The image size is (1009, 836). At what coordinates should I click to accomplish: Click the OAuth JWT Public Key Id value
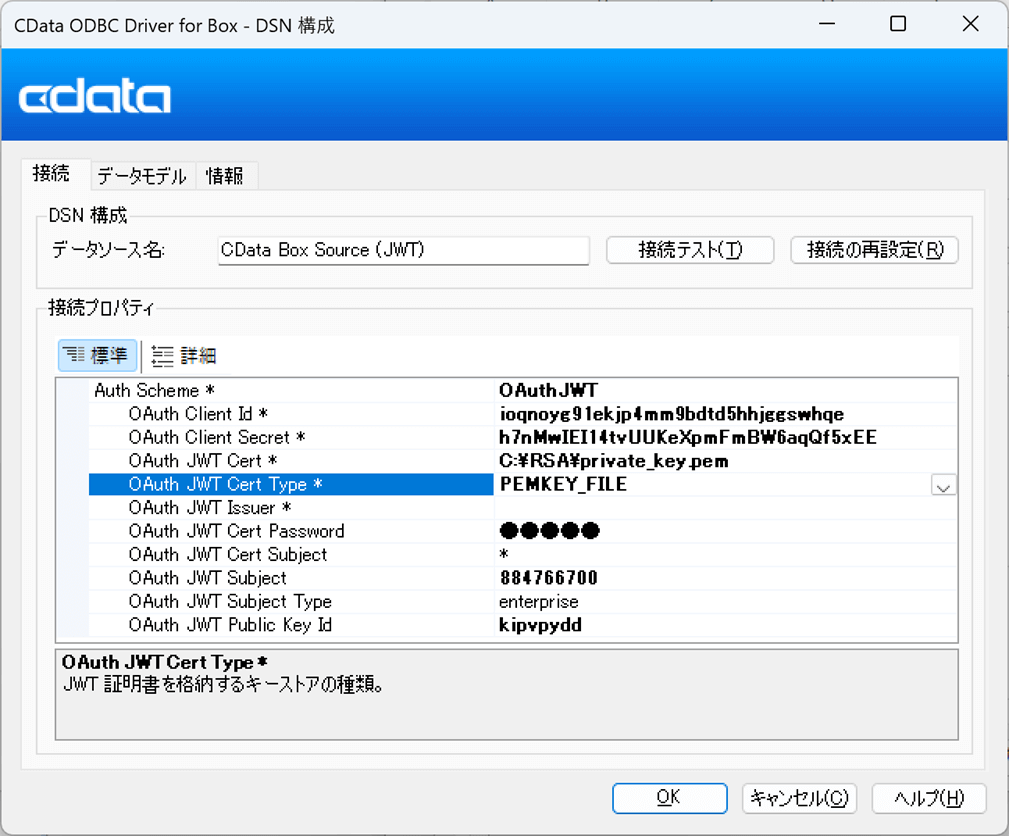point(541,626)
